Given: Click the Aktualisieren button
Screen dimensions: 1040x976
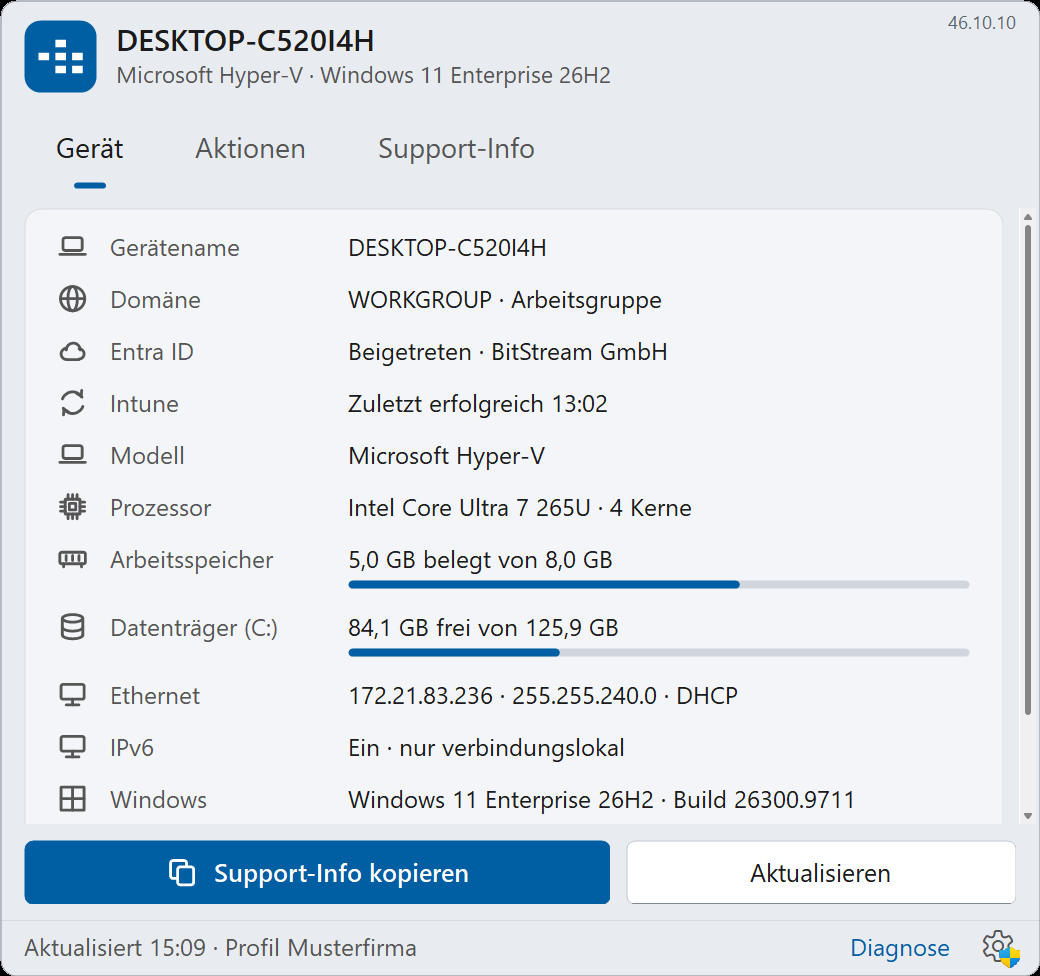Looking at the screenshot, I should pyautogui.click(x=821, y=873).
